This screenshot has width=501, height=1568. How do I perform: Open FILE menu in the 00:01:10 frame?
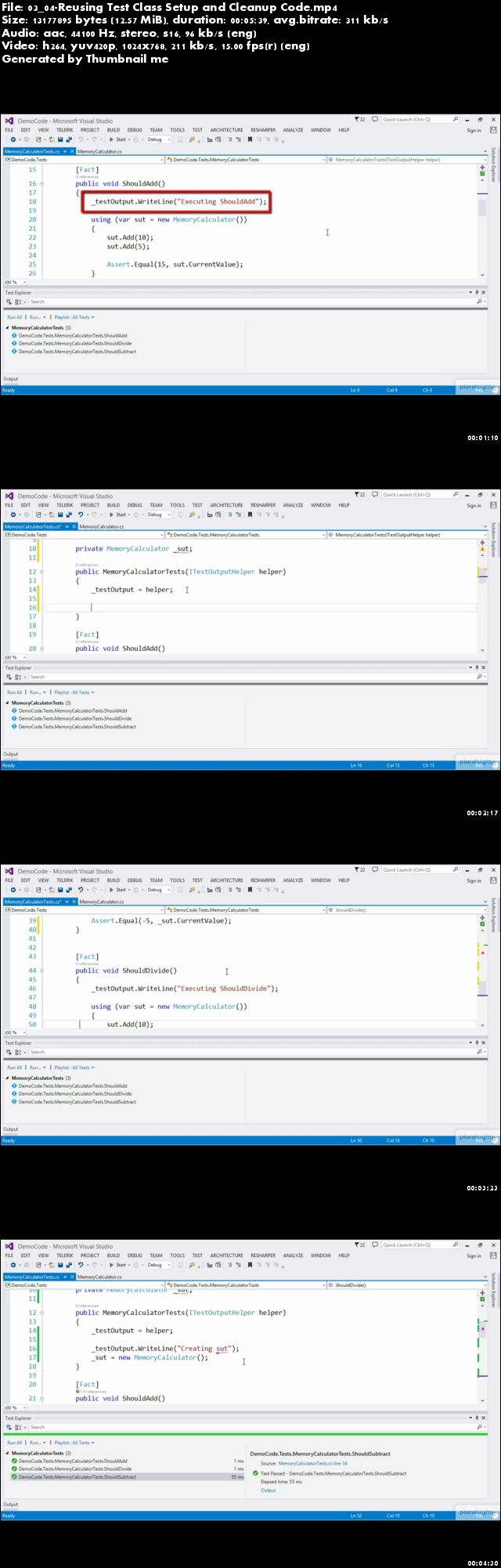point(9,130)
